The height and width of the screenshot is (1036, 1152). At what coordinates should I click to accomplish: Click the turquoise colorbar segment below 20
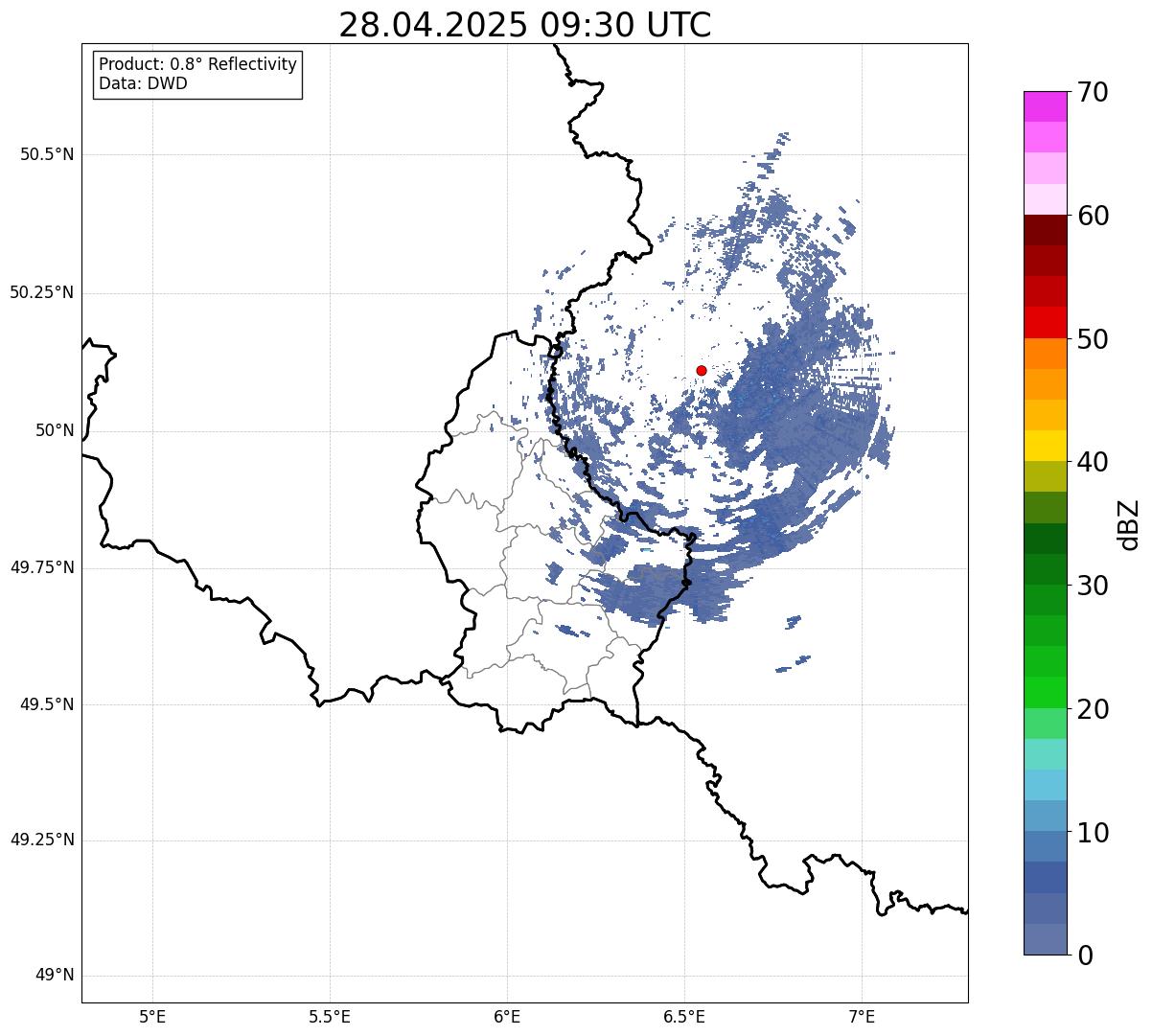click(1045, 754)
